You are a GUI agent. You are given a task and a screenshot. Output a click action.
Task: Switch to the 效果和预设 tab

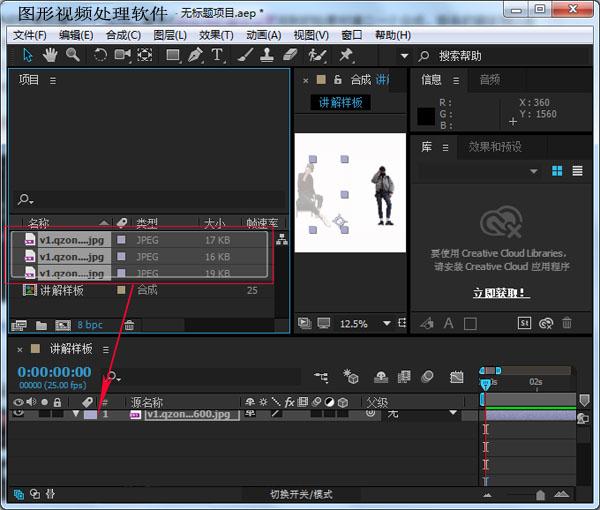(x=495, y=147)
